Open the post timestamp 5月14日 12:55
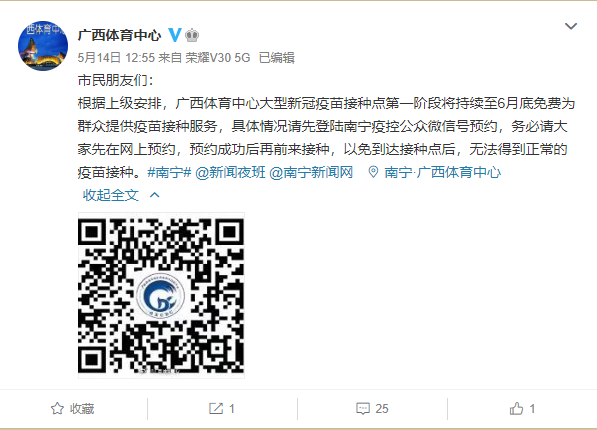 click(x=116, y=58)
